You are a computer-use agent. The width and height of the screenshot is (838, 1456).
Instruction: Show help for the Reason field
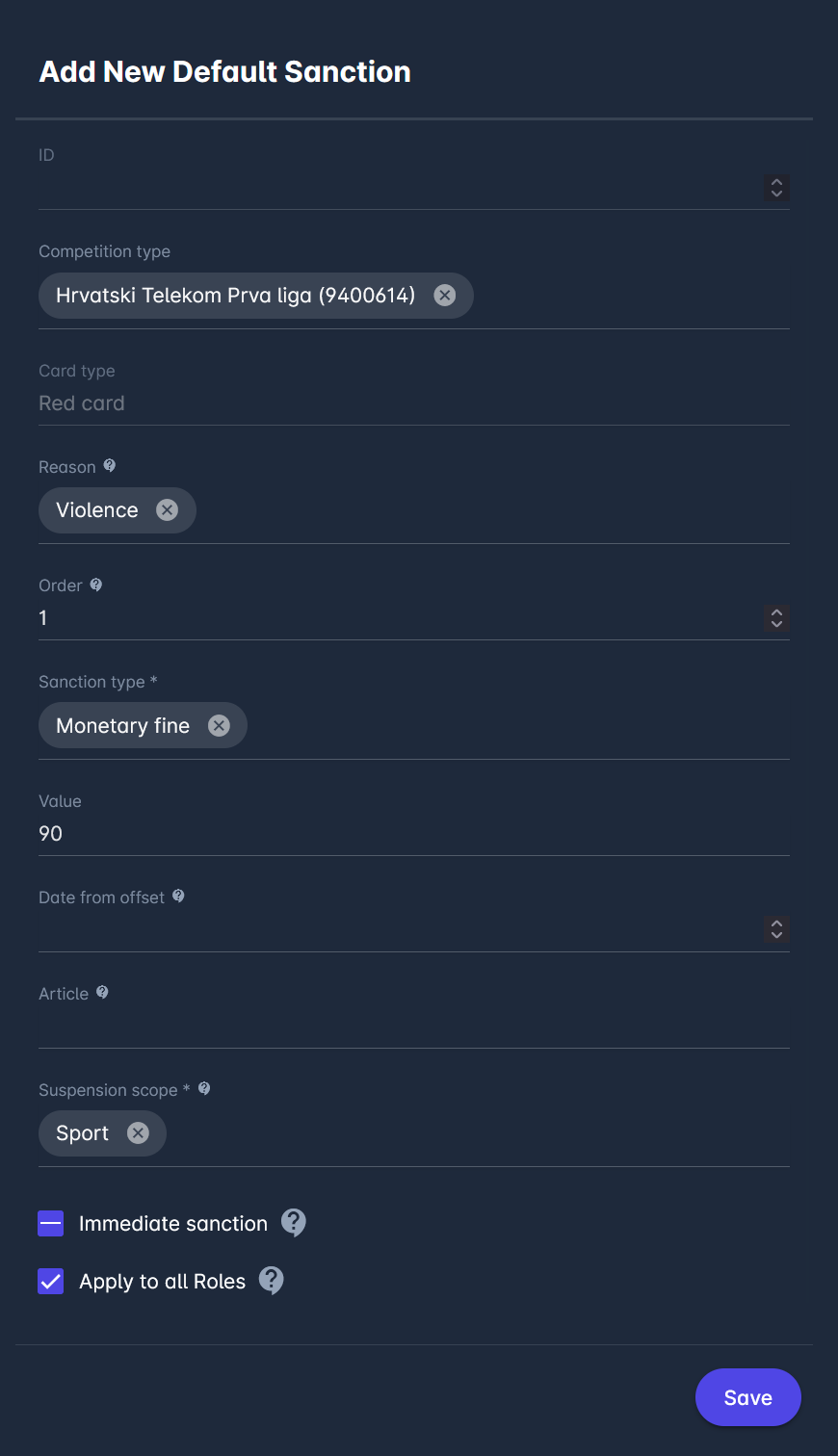point(110,466)
